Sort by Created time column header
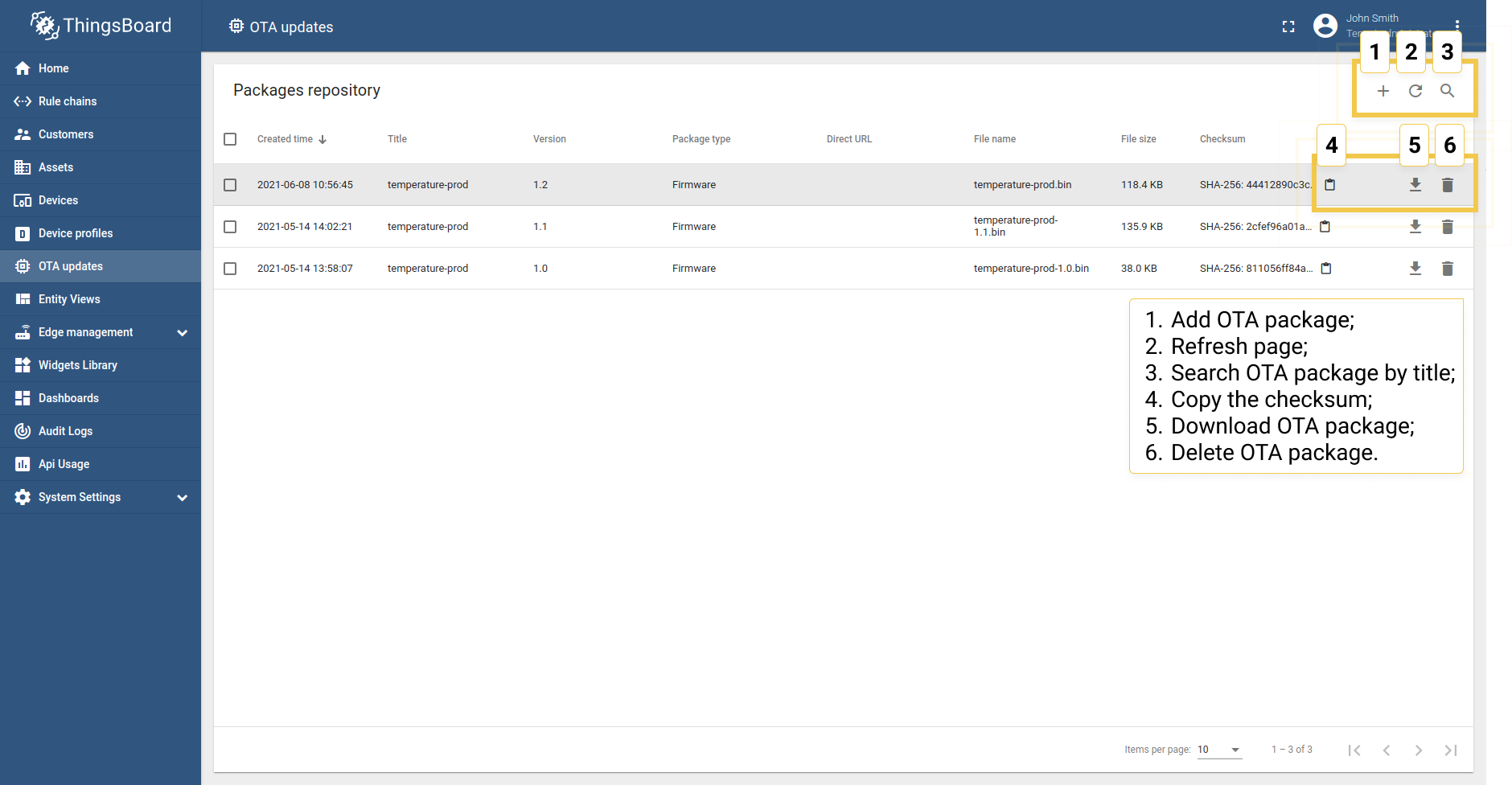This screenshot has height=785, width=1512. coord(286,139)
